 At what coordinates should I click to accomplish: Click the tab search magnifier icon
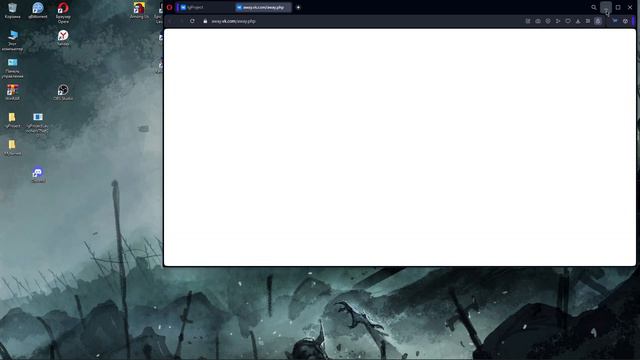click(x=593, y=7)
